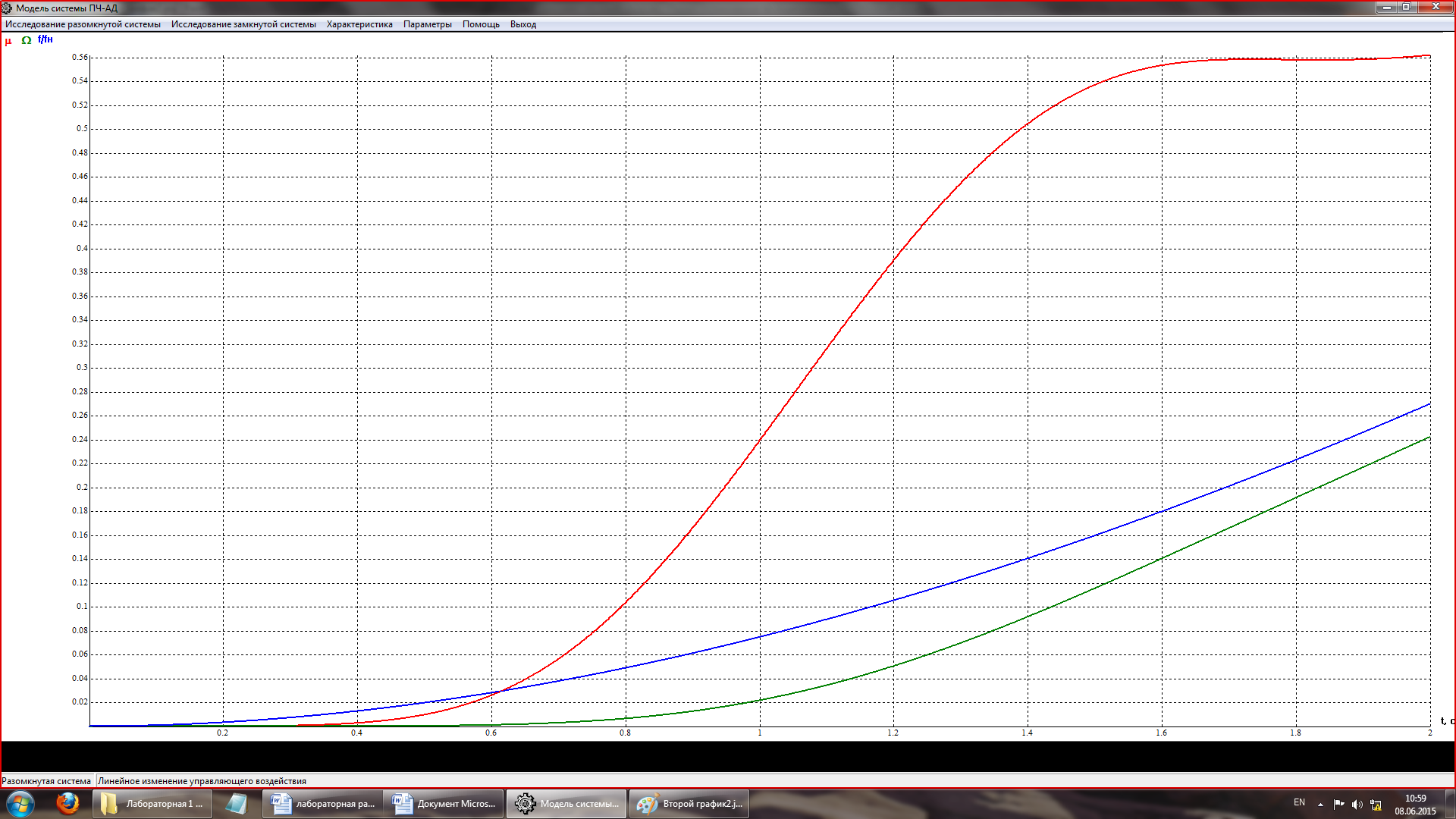Switch to Второй график2.j... Paint window
Screen dimensions: 1456x819
[689, 804]
